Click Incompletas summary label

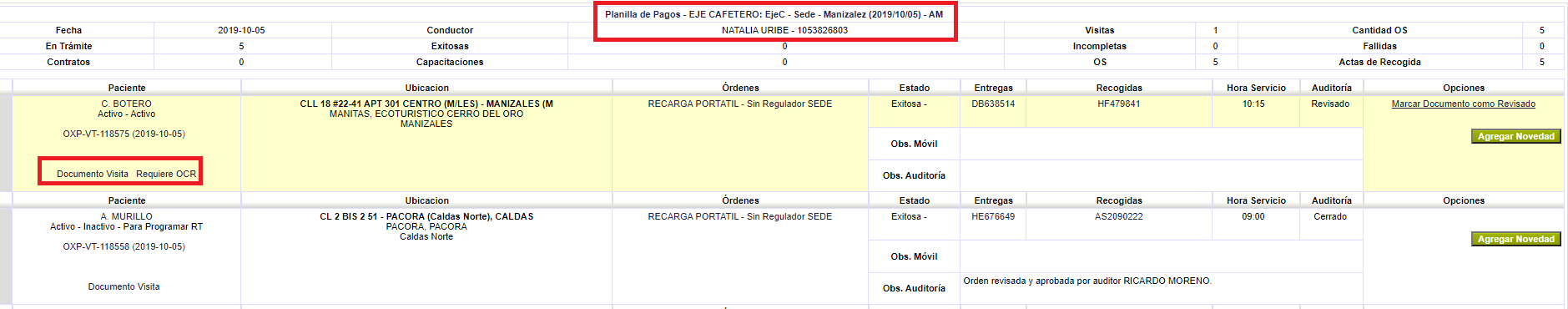(1099, 46)
